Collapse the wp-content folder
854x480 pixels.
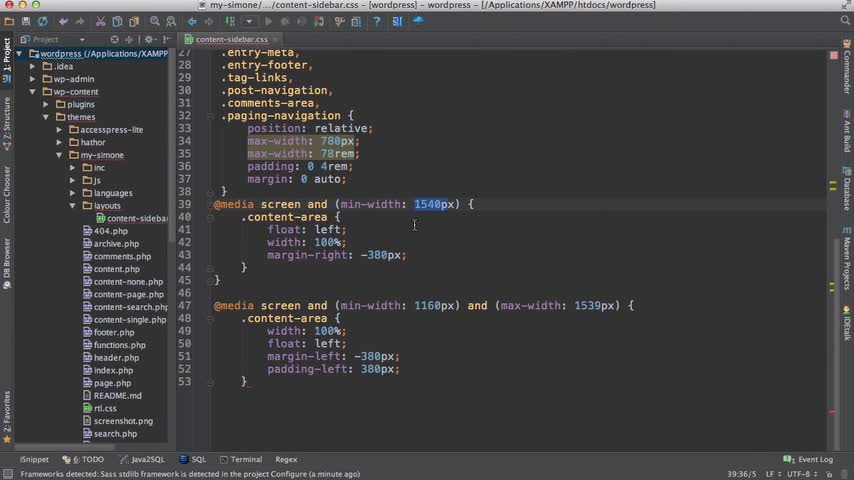[x=33, y=92]
